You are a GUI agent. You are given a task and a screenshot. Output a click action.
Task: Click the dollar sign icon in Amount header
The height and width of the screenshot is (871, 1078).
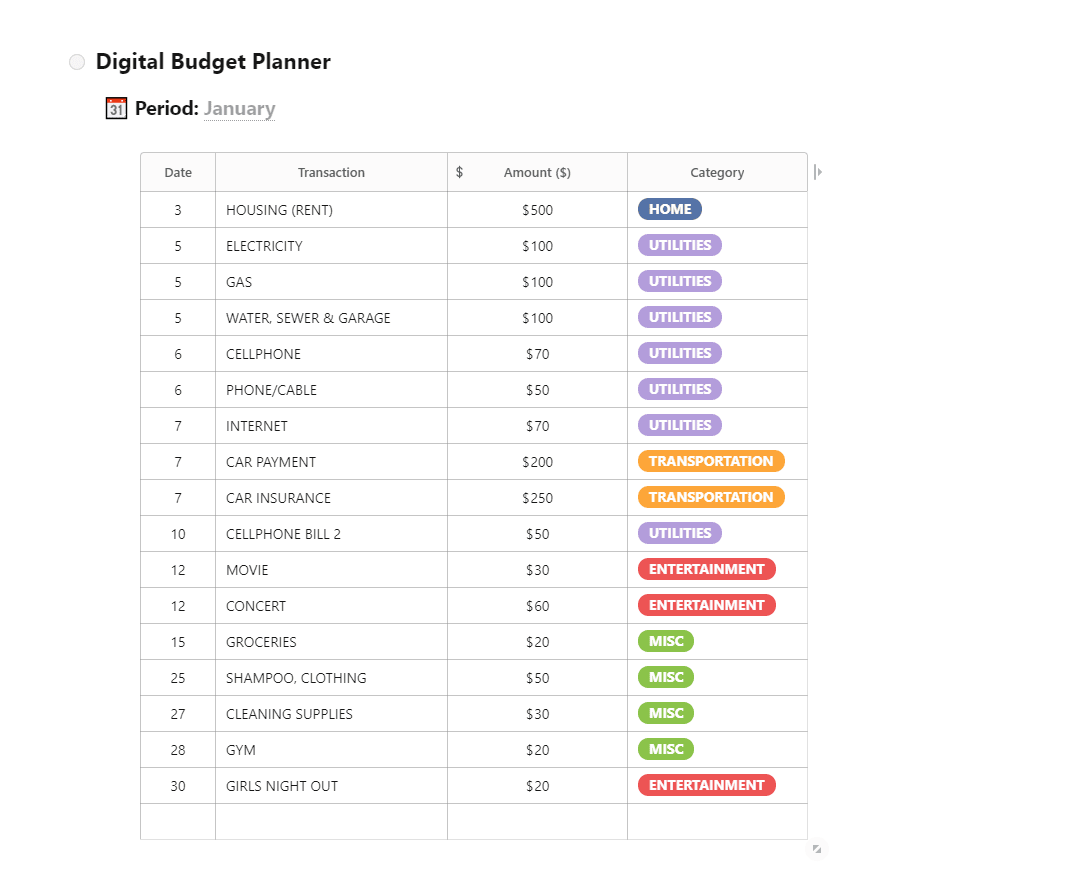point(459,172)
